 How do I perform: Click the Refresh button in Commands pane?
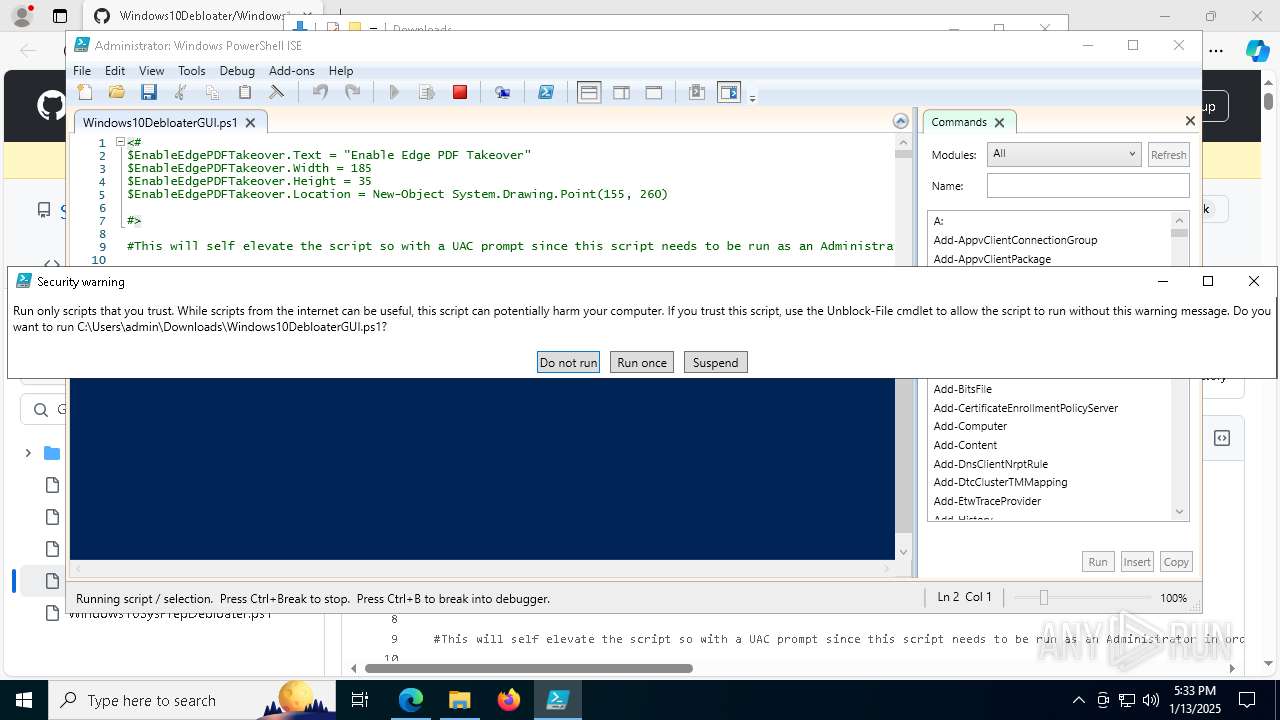tap(1168, 154)
